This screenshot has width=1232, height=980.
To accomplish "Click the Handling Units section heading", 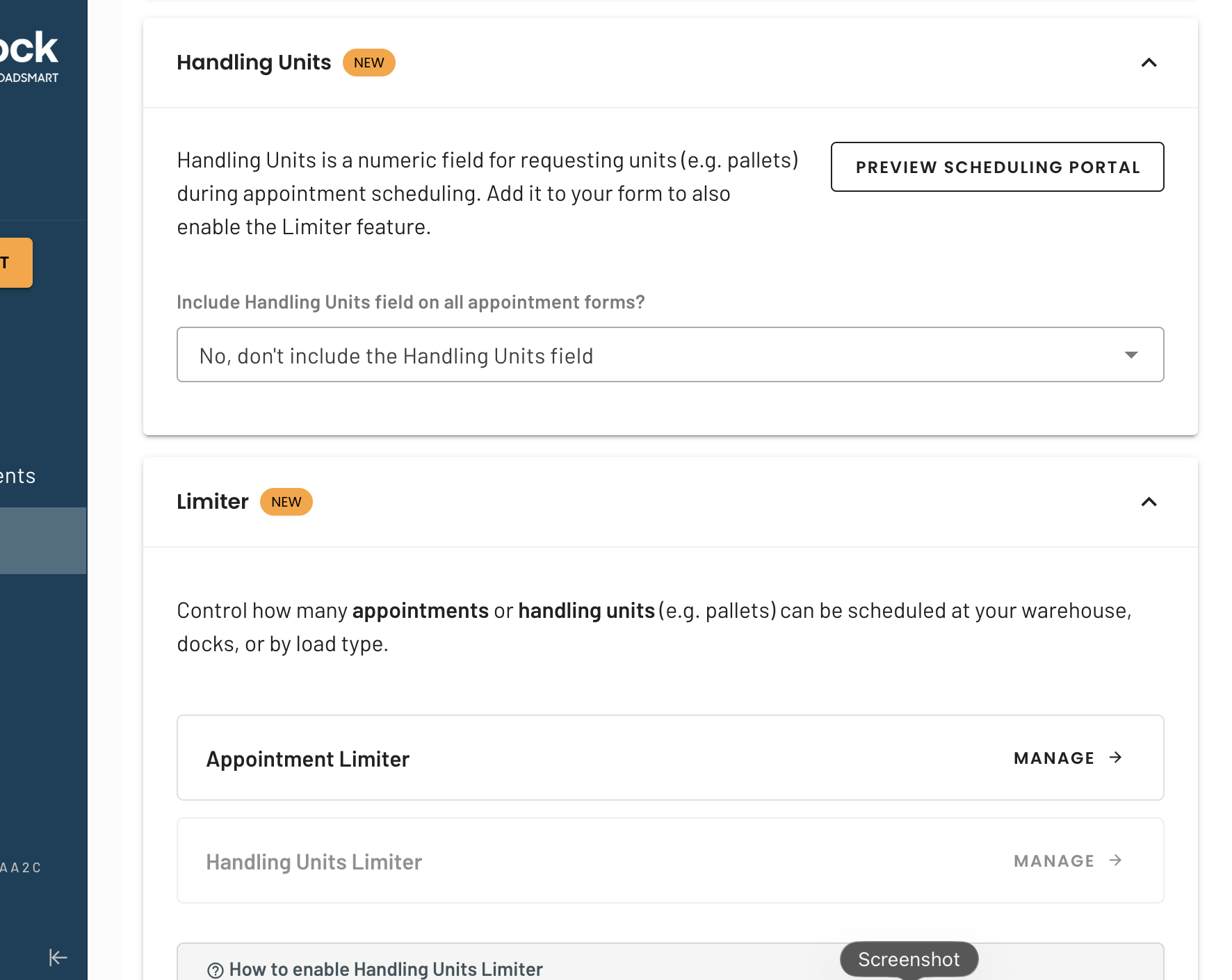I will 254,63.
